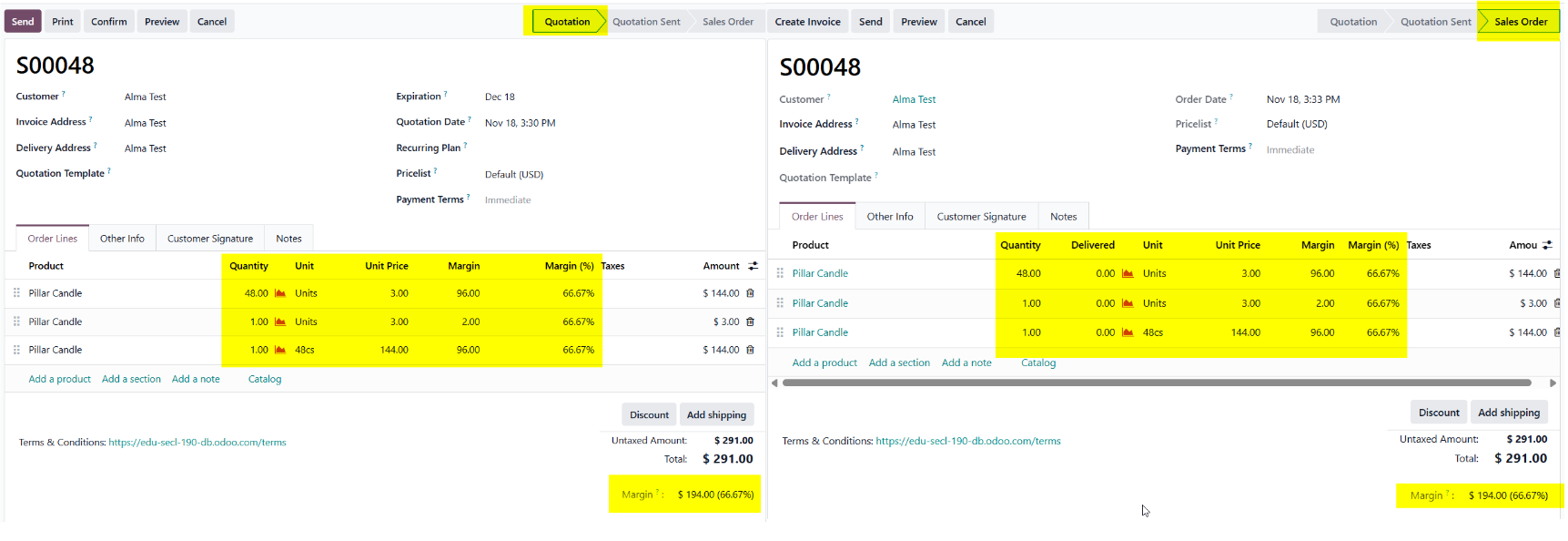This screenshot has width=1568, height=541.
Task: Click Add shipping in the left quotation
Action: tap(716, 414)
